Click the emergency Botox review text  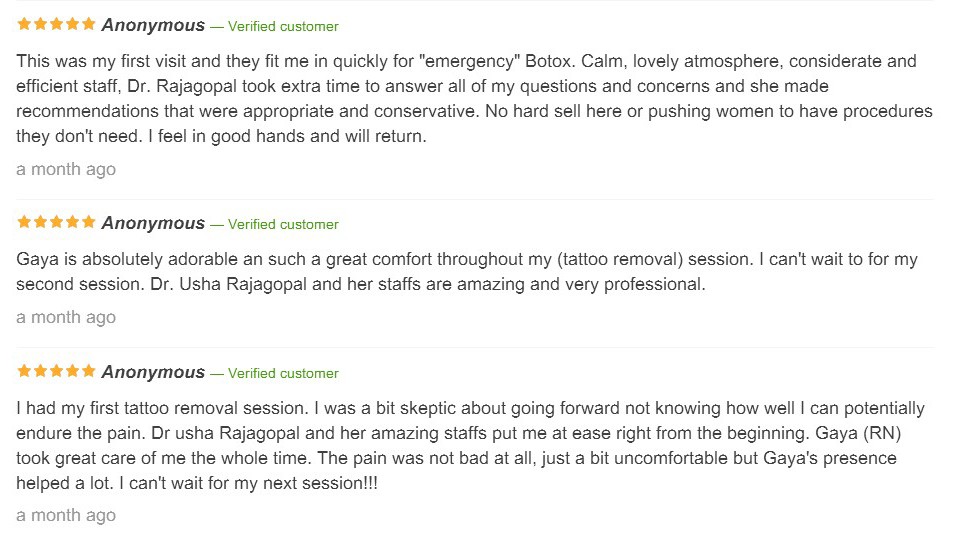tap(474, 98)
